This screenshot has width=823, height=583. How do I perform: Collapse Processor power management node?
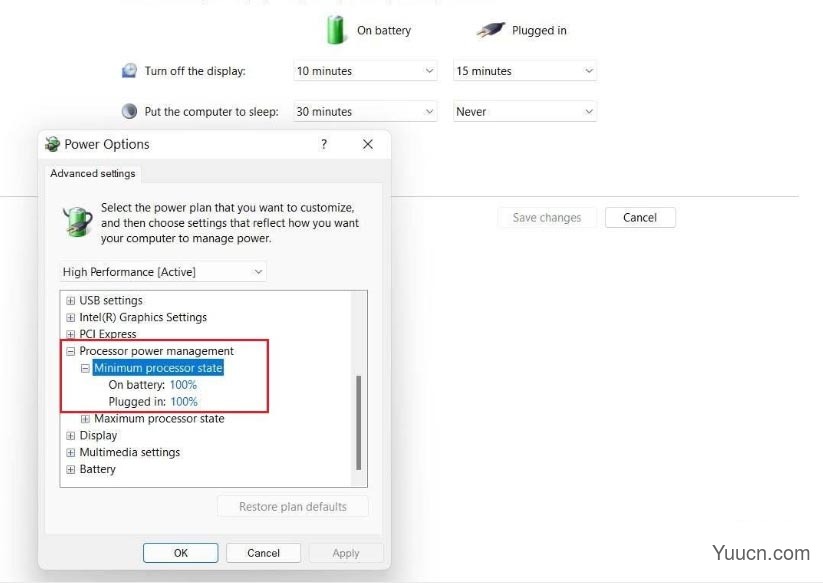coord(70,351)
